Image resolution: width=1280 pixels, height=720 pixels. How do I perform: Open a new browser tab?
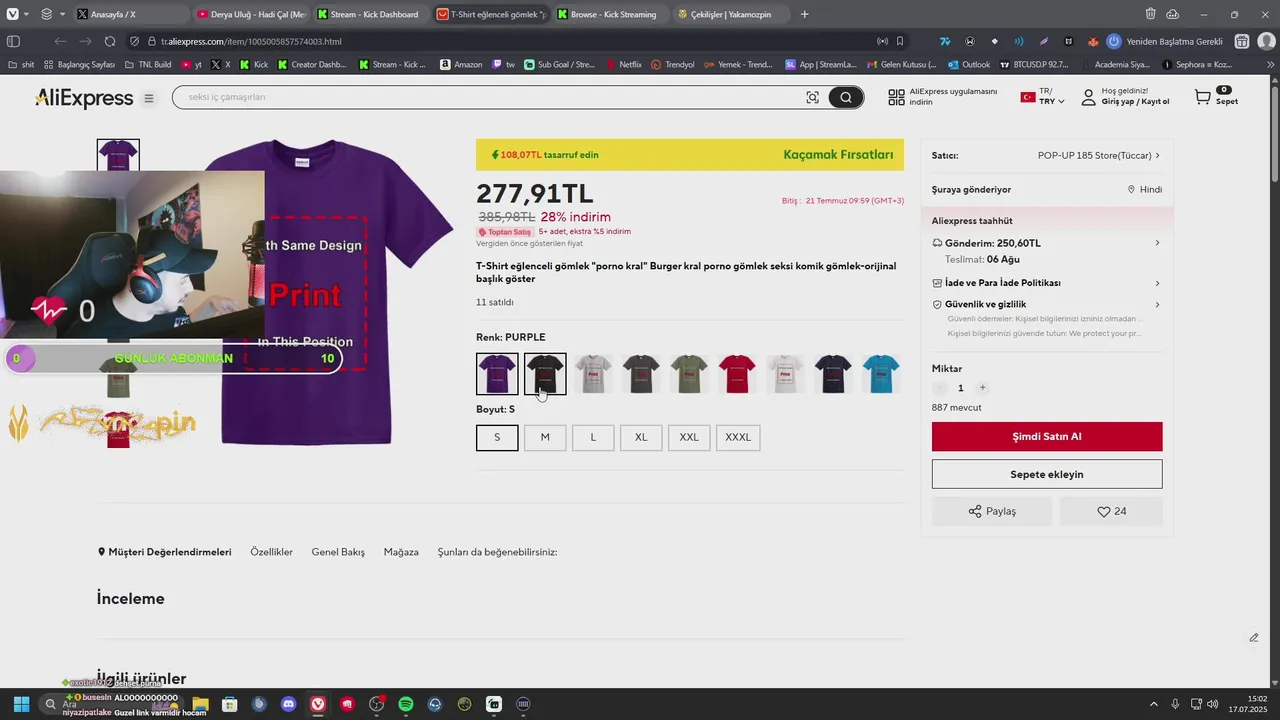[805, 14]
